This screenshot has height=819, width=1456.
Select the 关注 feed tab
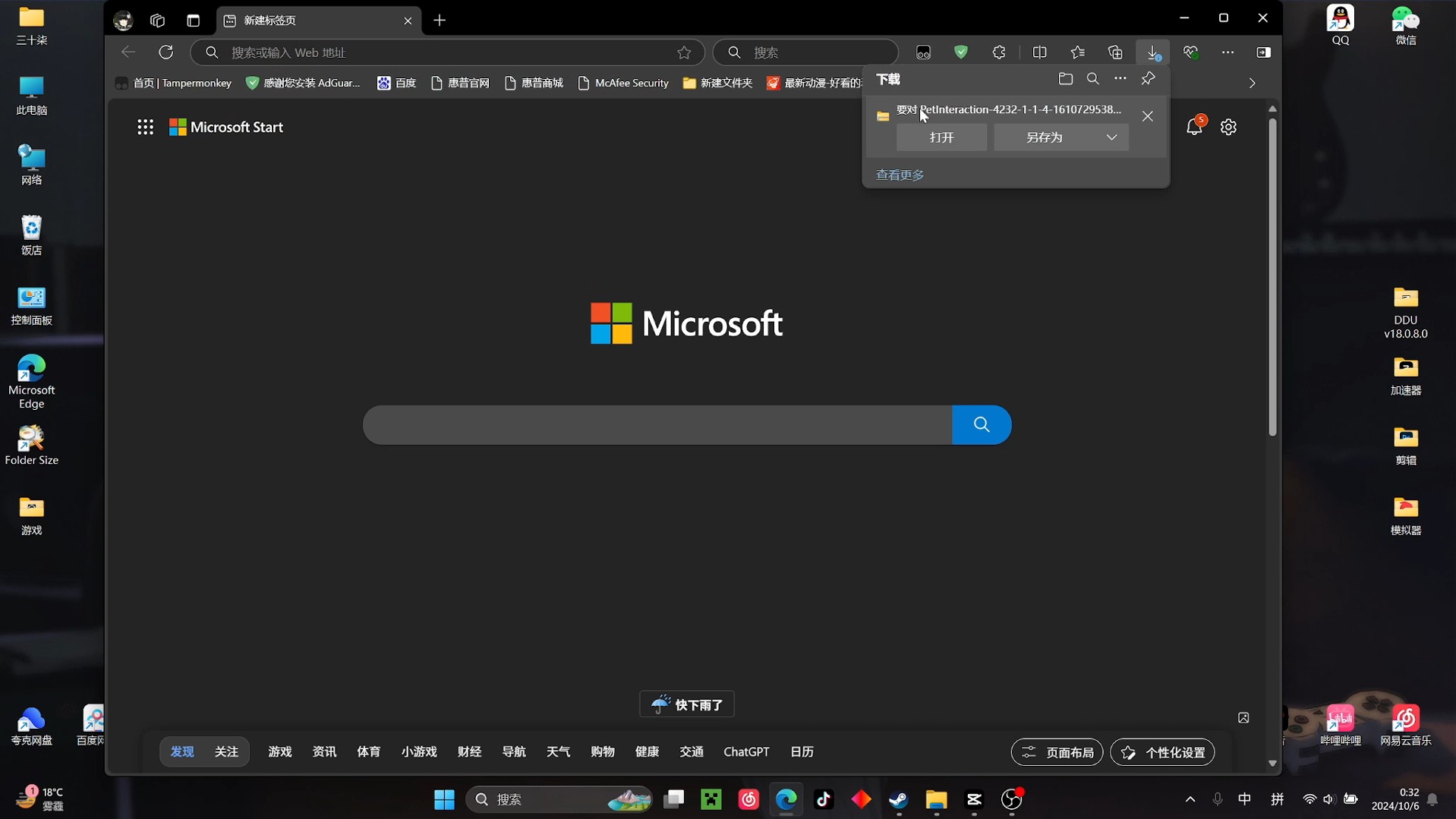226,751
